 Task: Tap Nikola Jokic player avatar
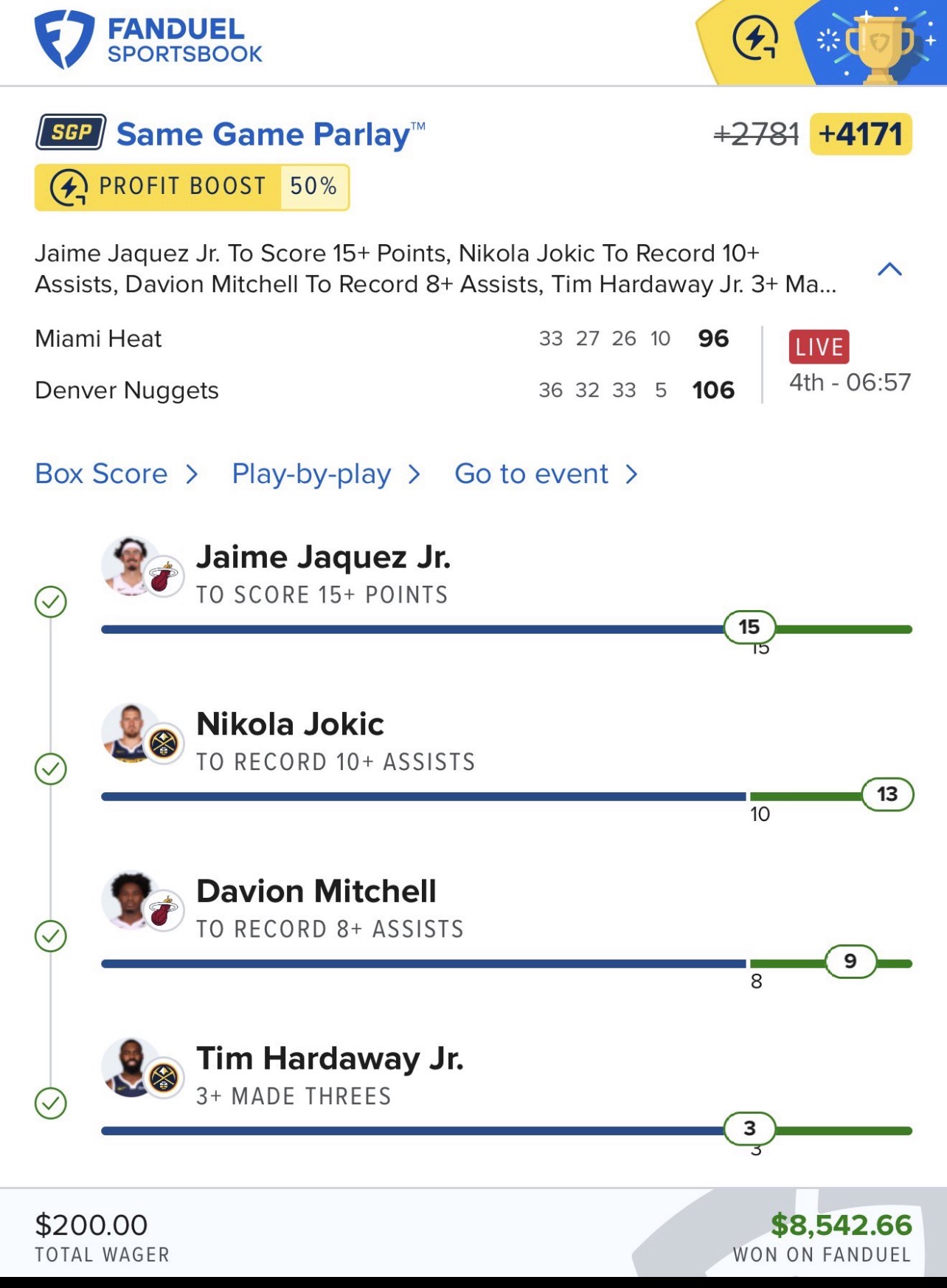click(131, 733)
